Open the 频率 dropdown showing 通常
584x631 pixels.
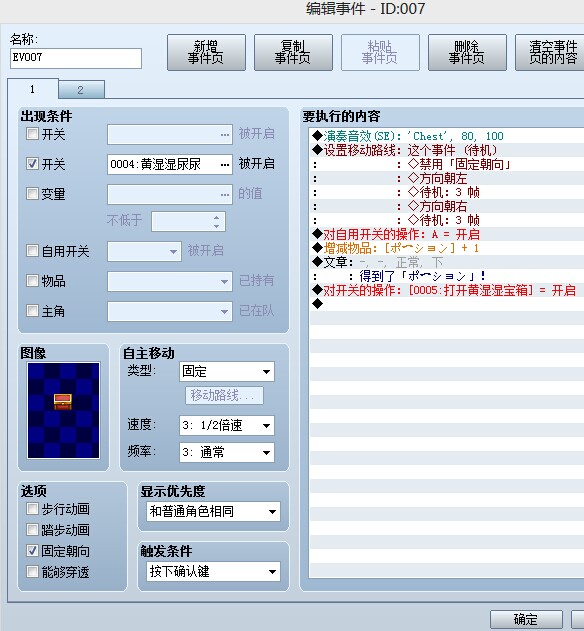pos(227,452)
